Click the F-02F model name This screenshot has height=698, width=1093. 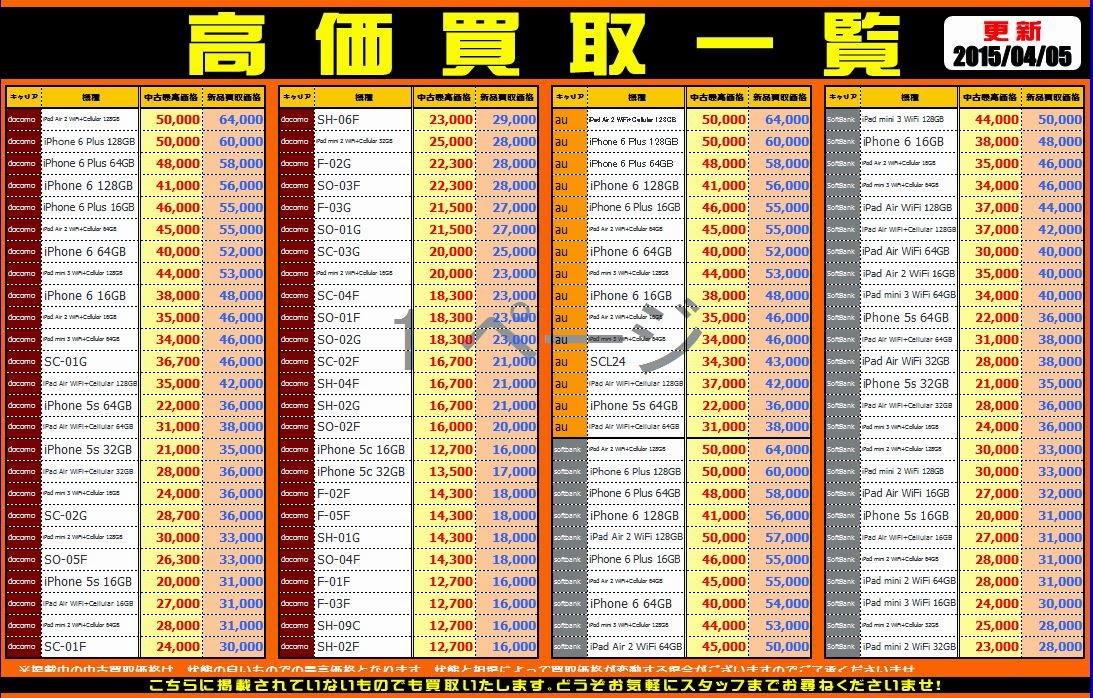(334, 494)
